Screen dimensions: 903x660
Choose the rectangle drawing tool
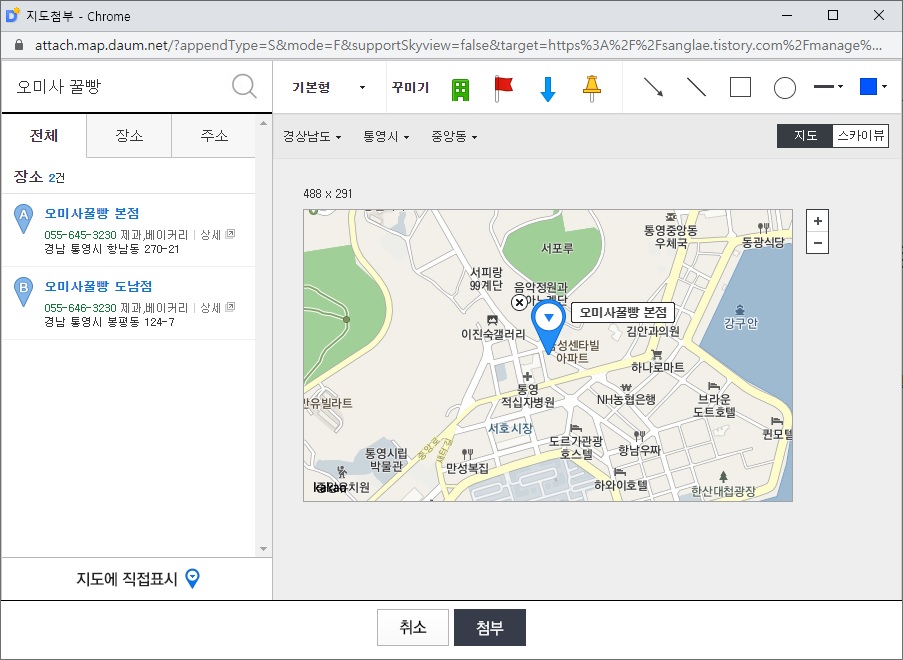click(x=740, y=88)
